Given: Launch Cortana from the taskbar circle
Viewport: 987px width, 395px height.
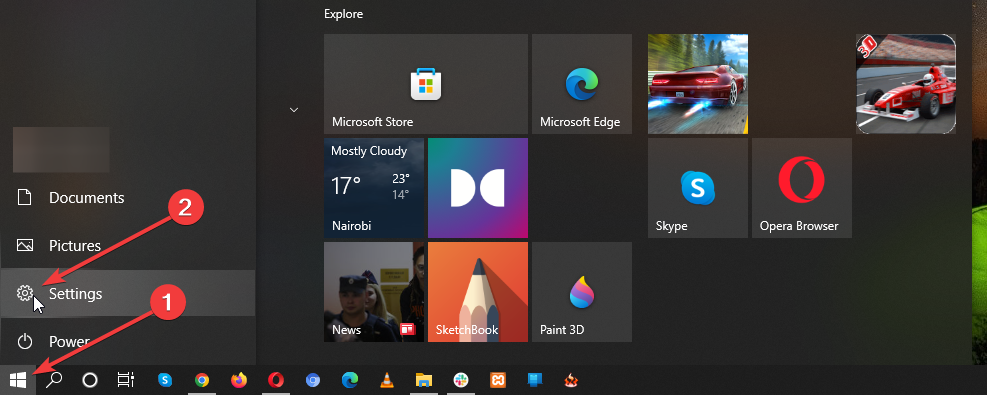Looking at the screenshot, I should [90, 379].
